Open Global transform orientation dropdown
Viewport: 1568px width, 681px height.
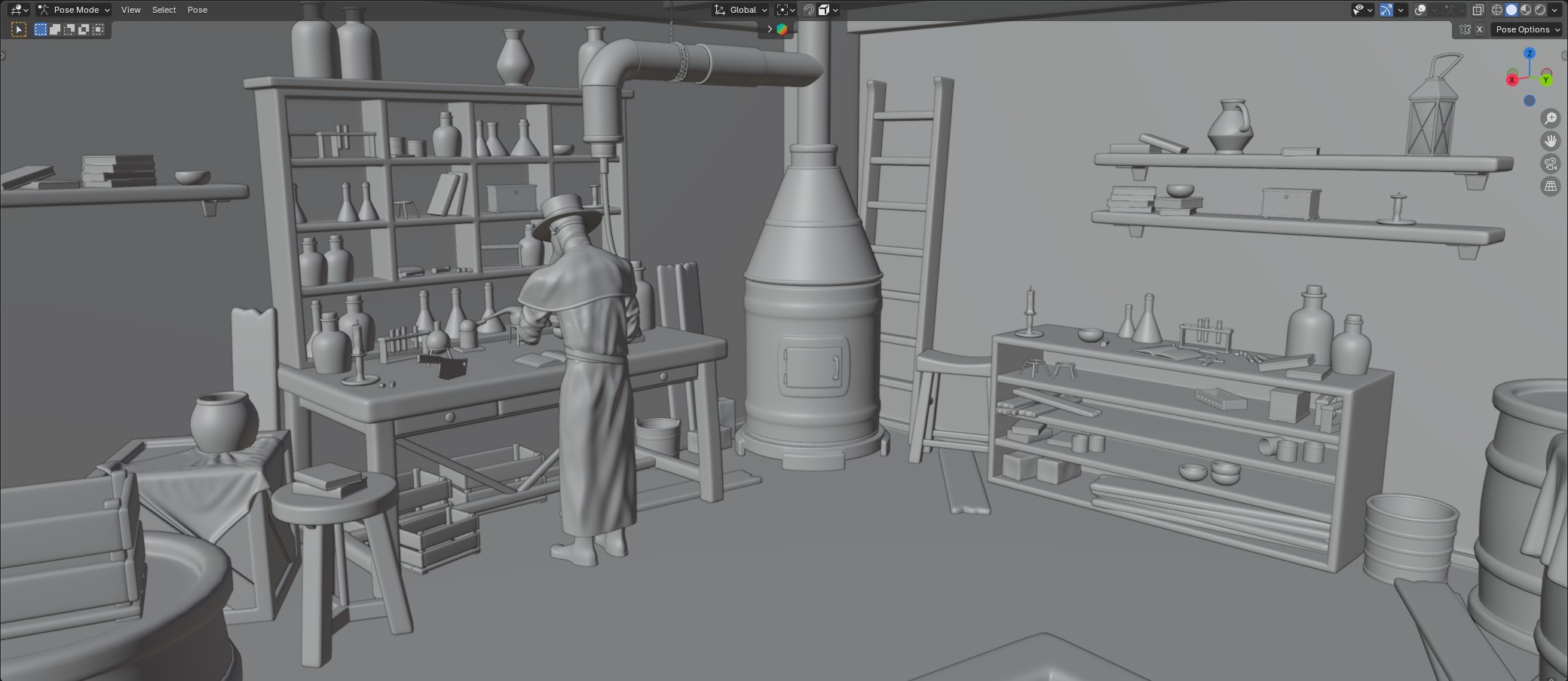click(741, 10)
